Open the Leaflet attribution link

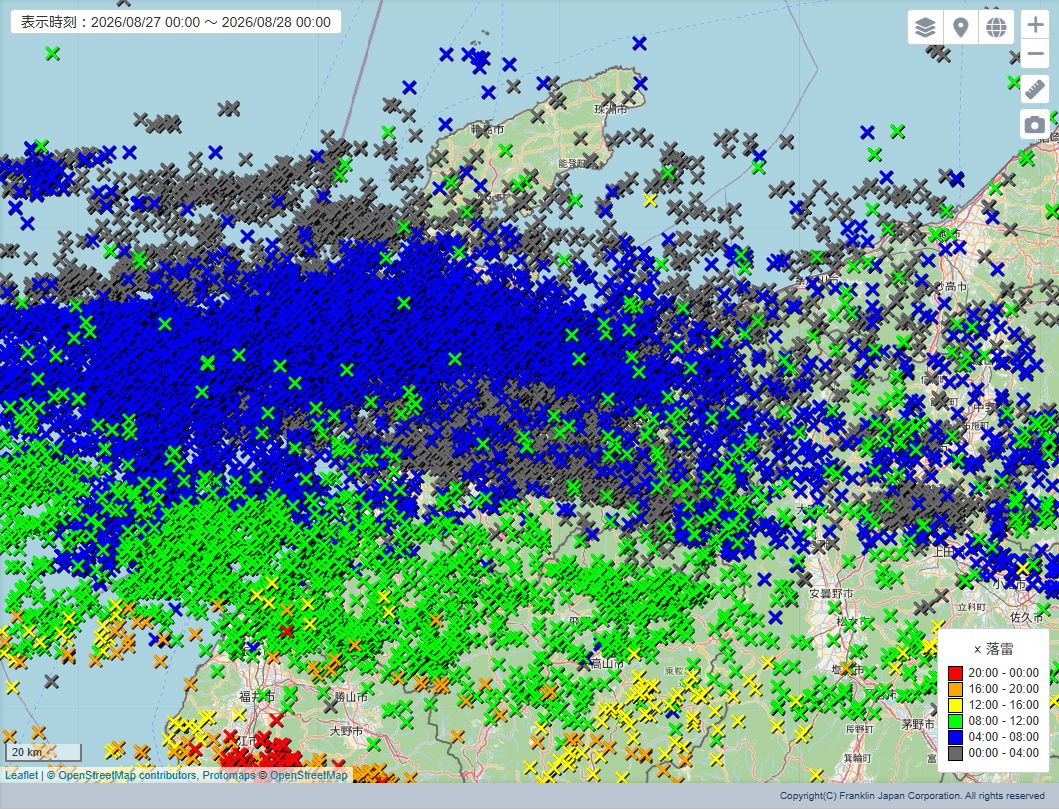coord(22,775)
